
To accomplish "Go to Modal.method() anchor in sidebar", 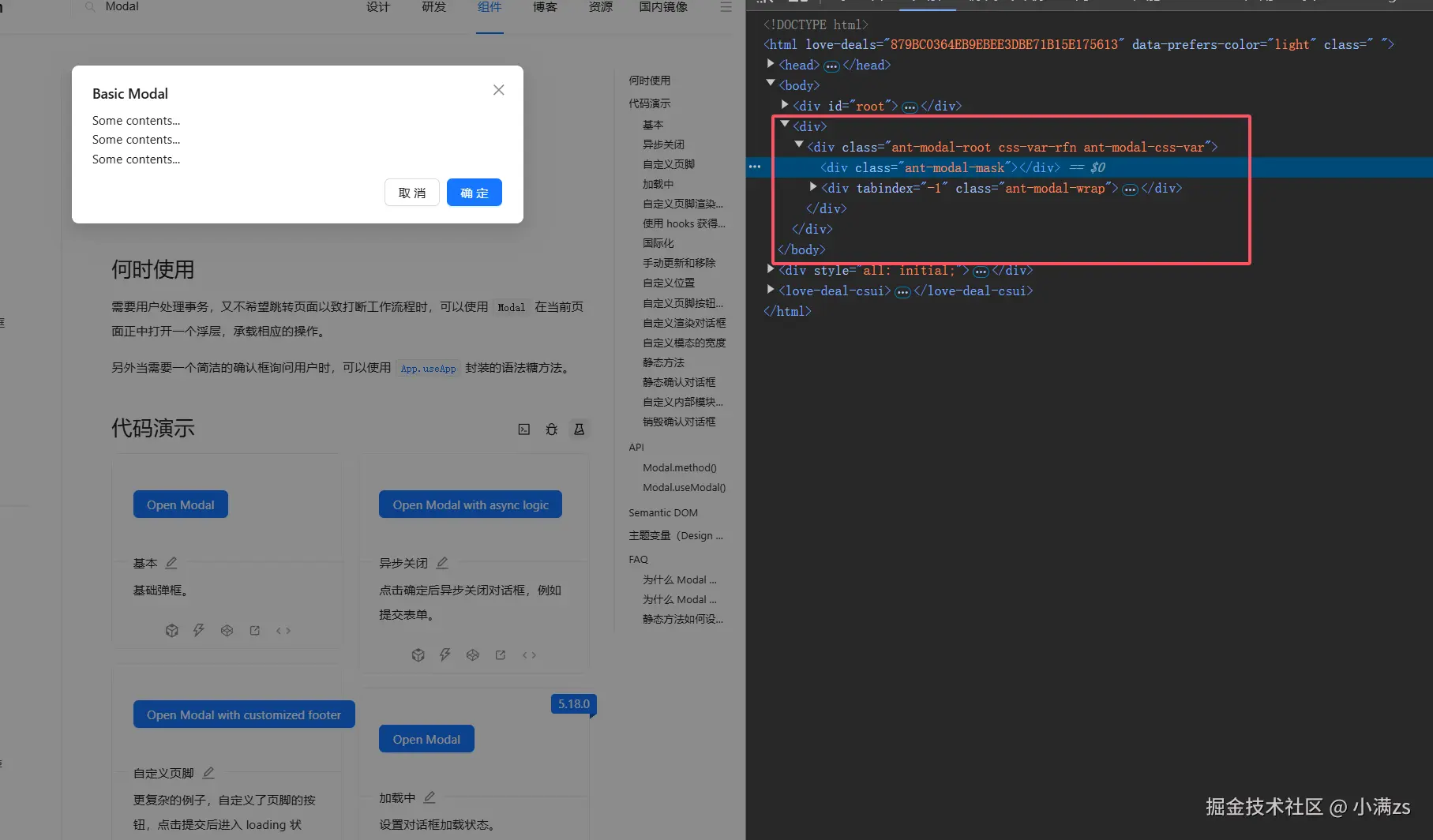I will point(680,467).
